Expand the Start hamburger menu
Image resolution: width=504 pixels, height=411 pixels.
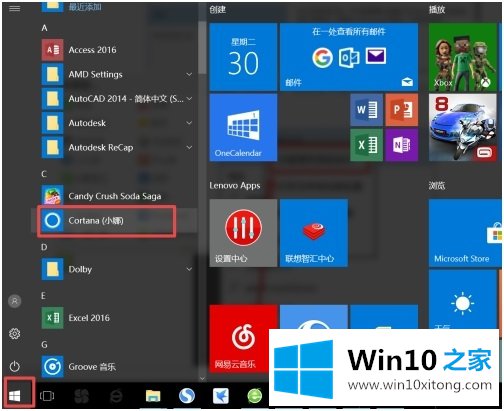click(15, 8)
